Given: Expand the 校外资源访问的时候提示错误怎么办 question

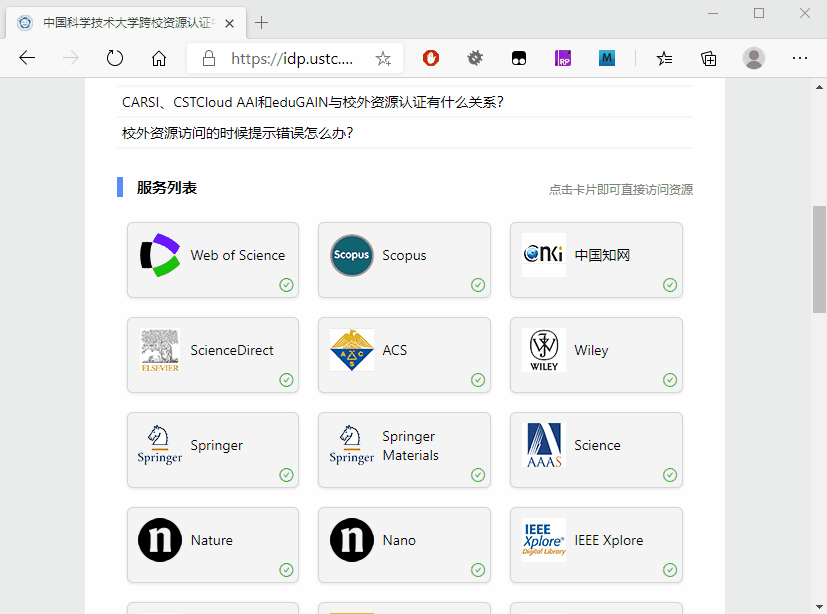Looking at the screenshot, I should (405, 133).
